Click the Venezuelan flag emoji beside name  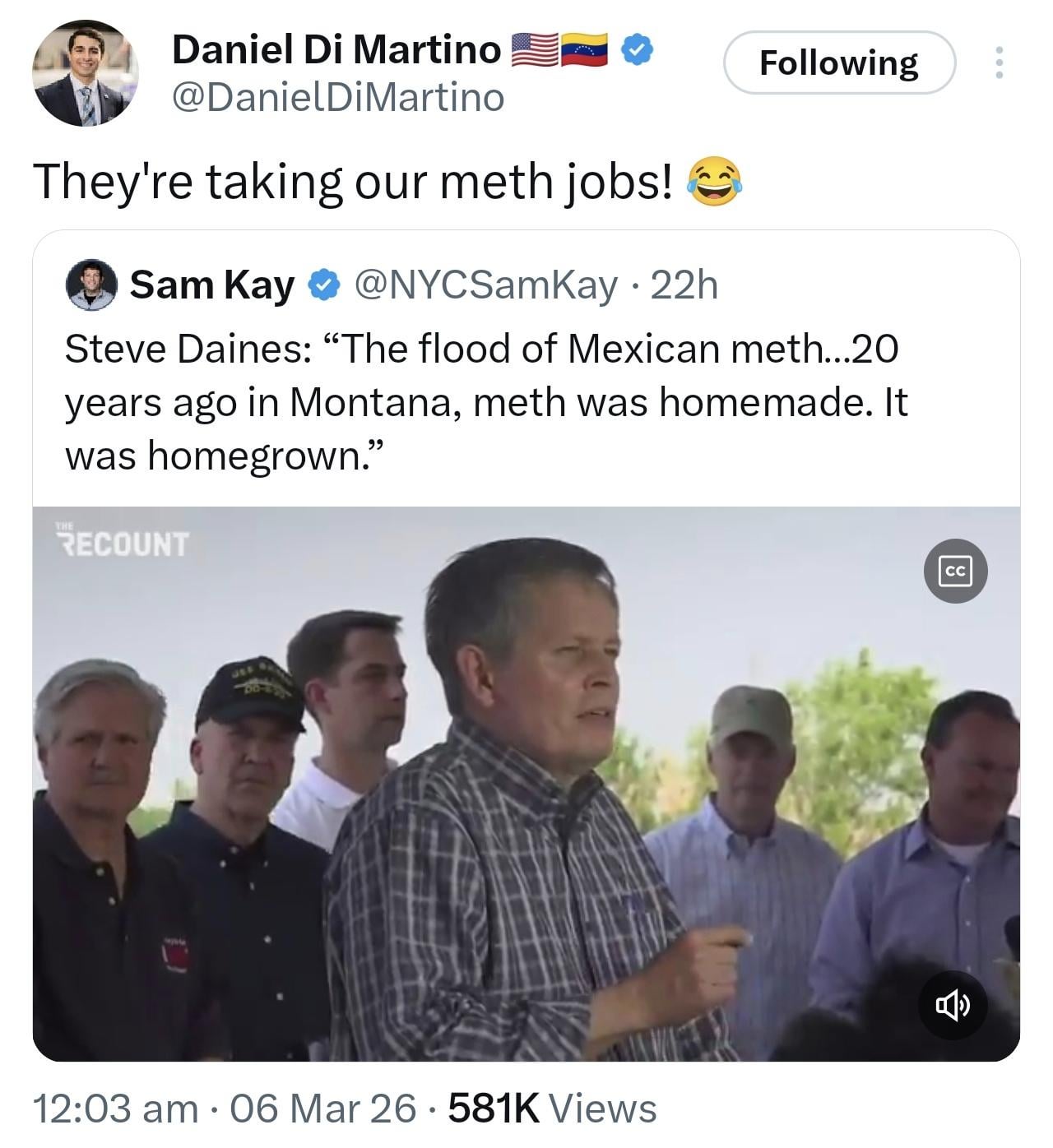click(583, 49)
